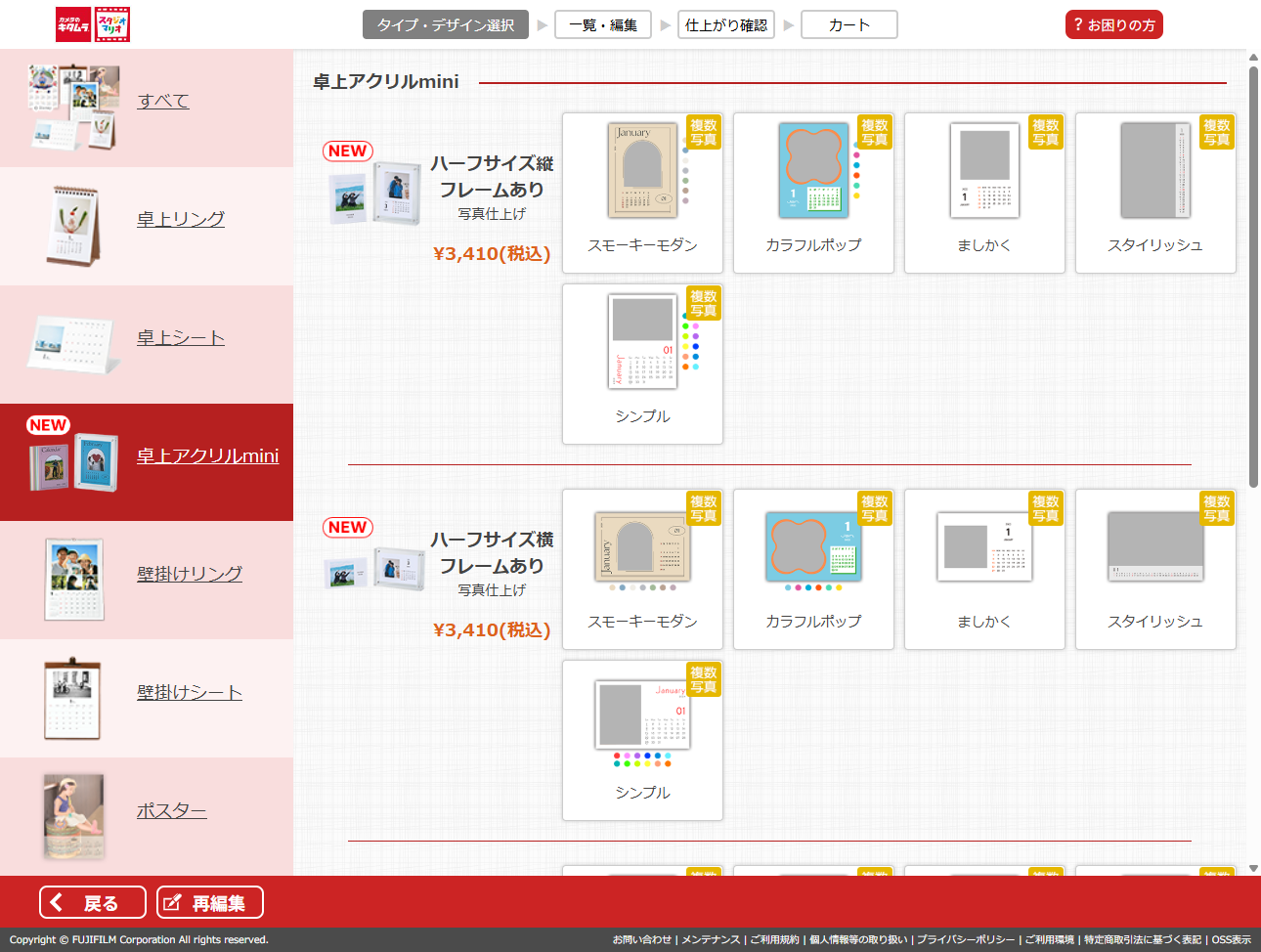Click the ハーフサイズ縦 acrylic product image
The width and height of the screenshot is (1261, 952).
point(375,194)
